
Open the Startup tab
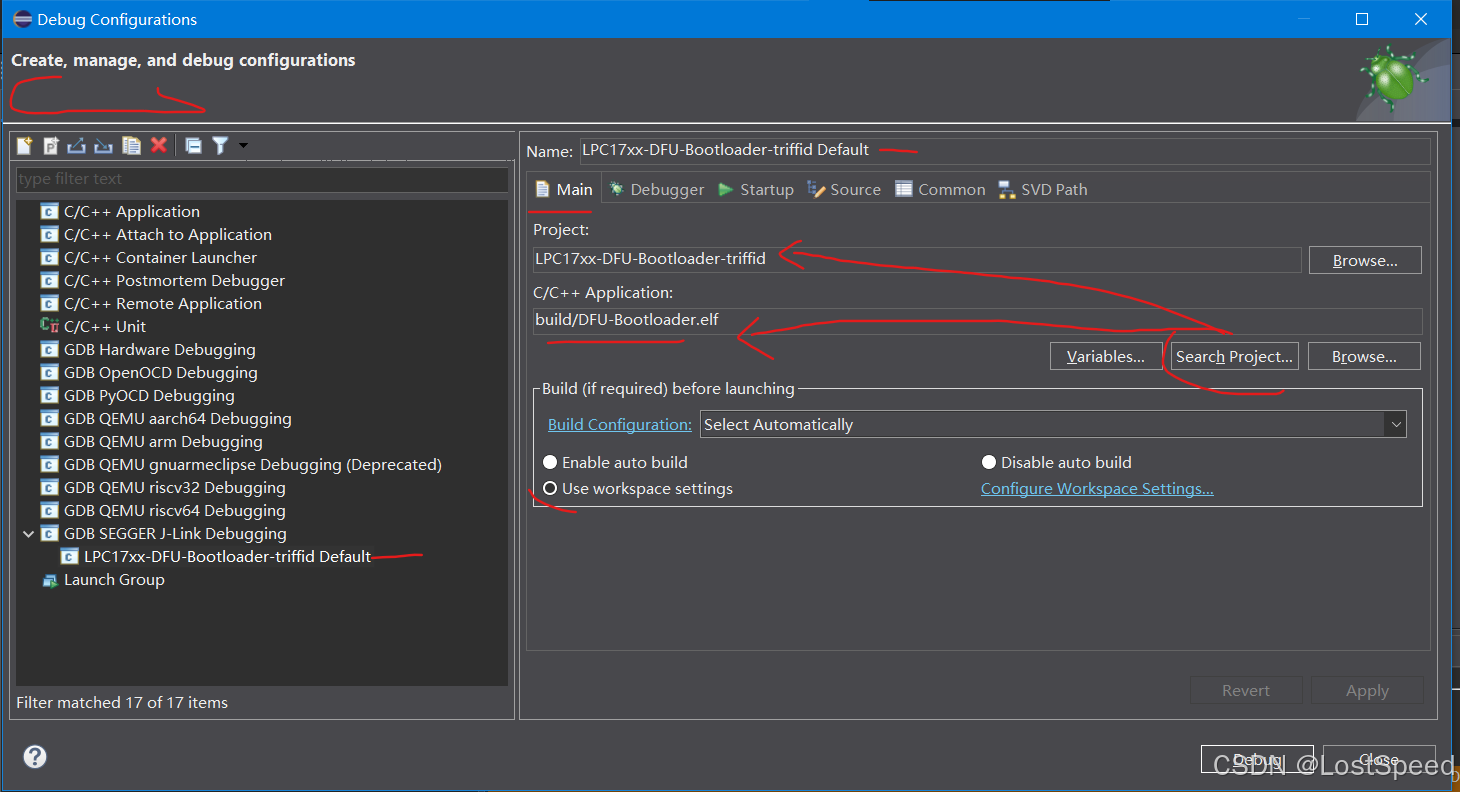pyautogui.click(x=756, y=189)
